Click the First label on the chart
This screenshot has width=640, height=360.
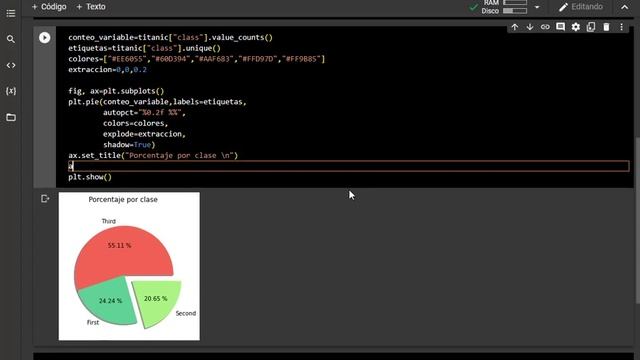coord(93,322)
